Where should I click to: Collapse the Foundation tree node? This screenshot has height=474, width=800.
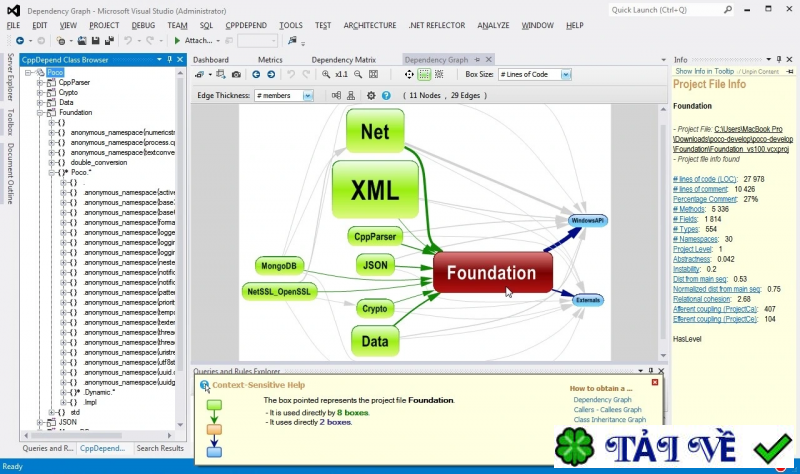coord(40,112)
